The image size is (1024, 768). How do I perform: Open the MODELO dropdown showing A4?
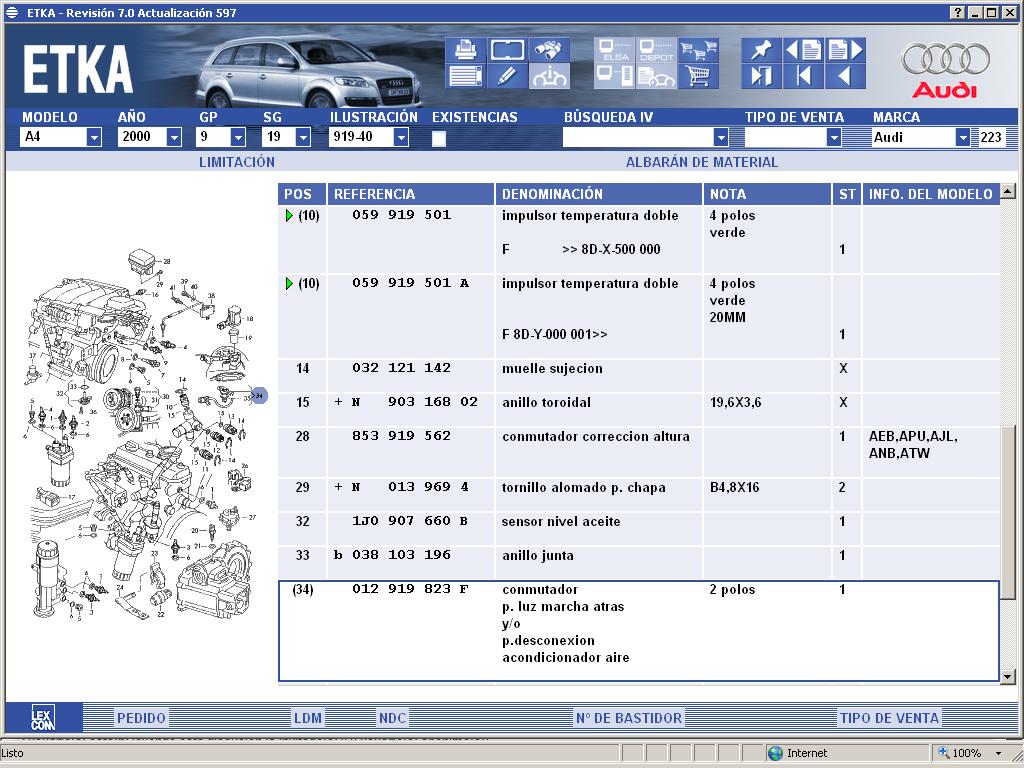click(x=94, y=137)
